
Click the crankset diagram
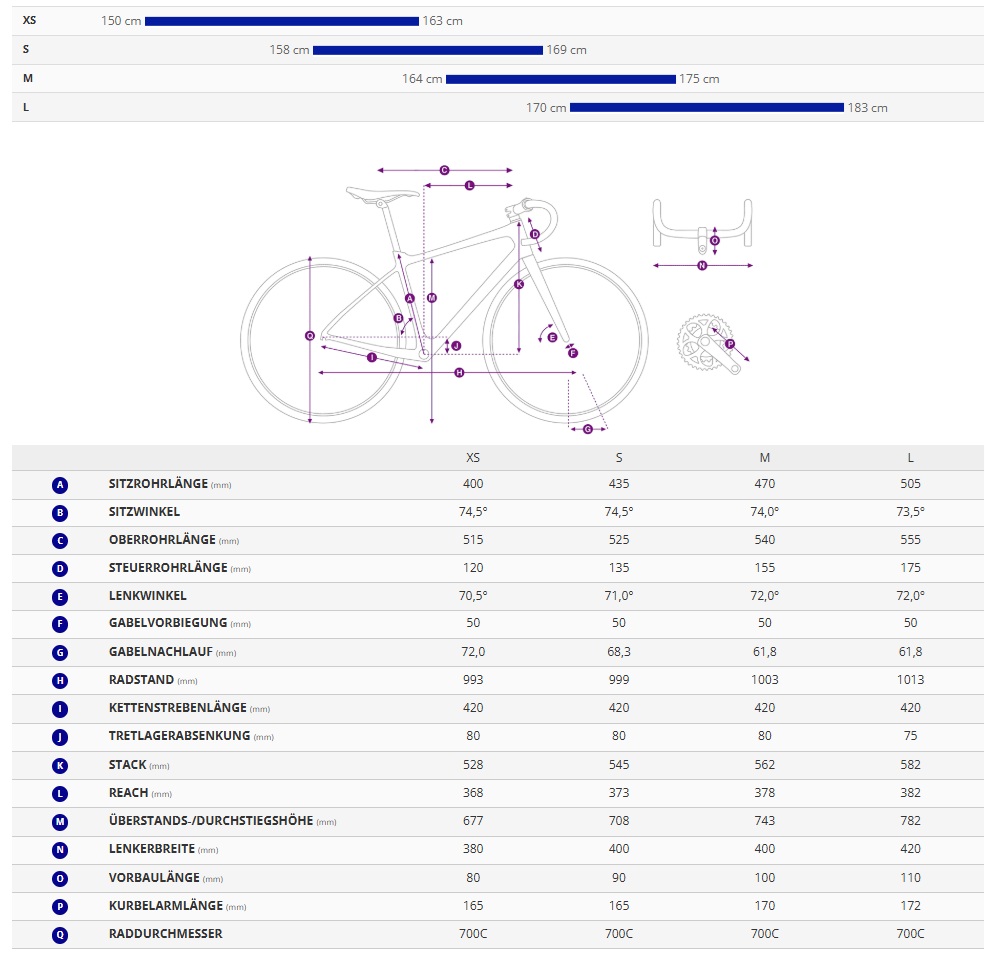[709, 346]
